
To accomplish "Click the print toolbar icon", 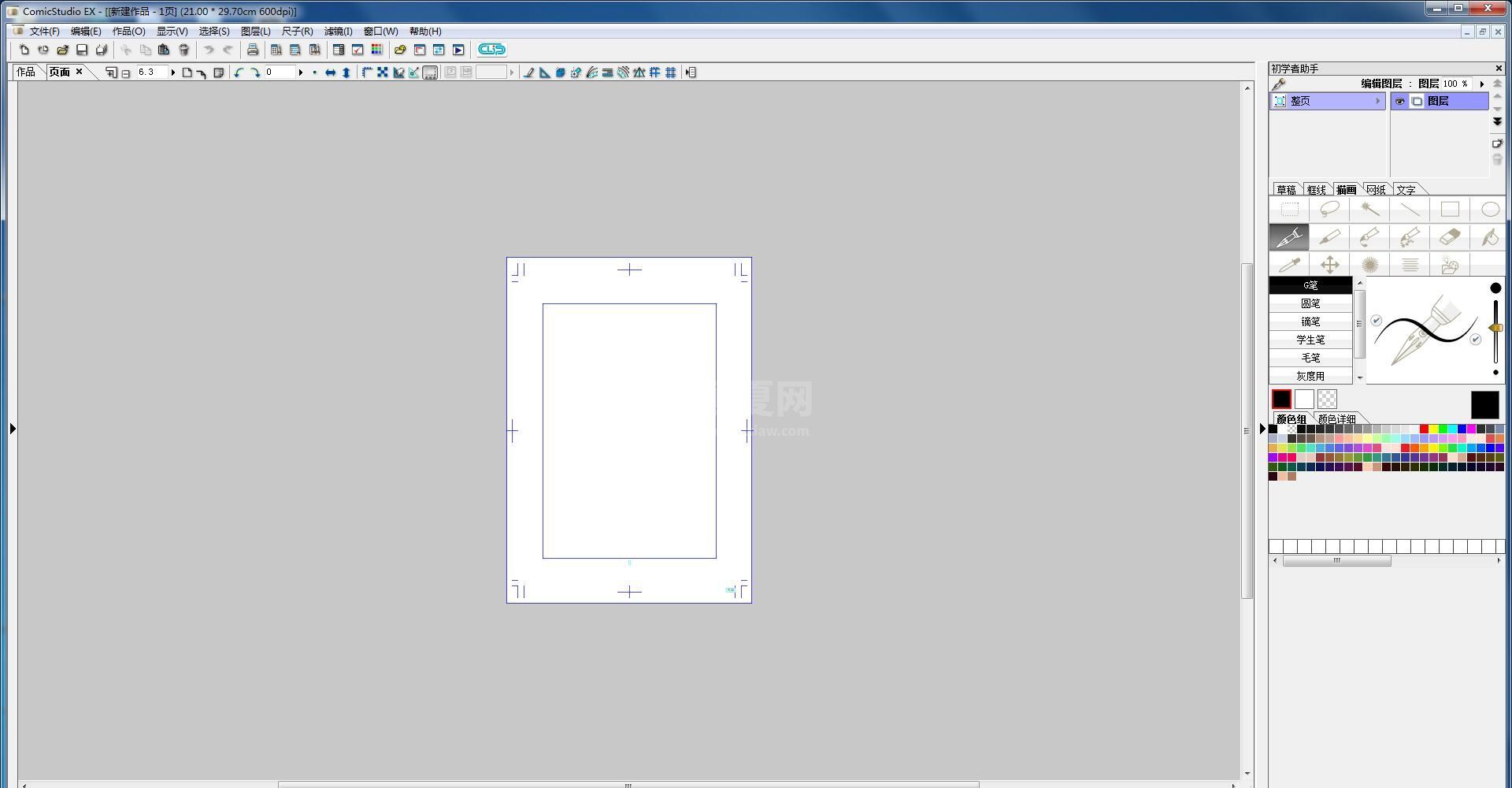I will pos(252,50).
